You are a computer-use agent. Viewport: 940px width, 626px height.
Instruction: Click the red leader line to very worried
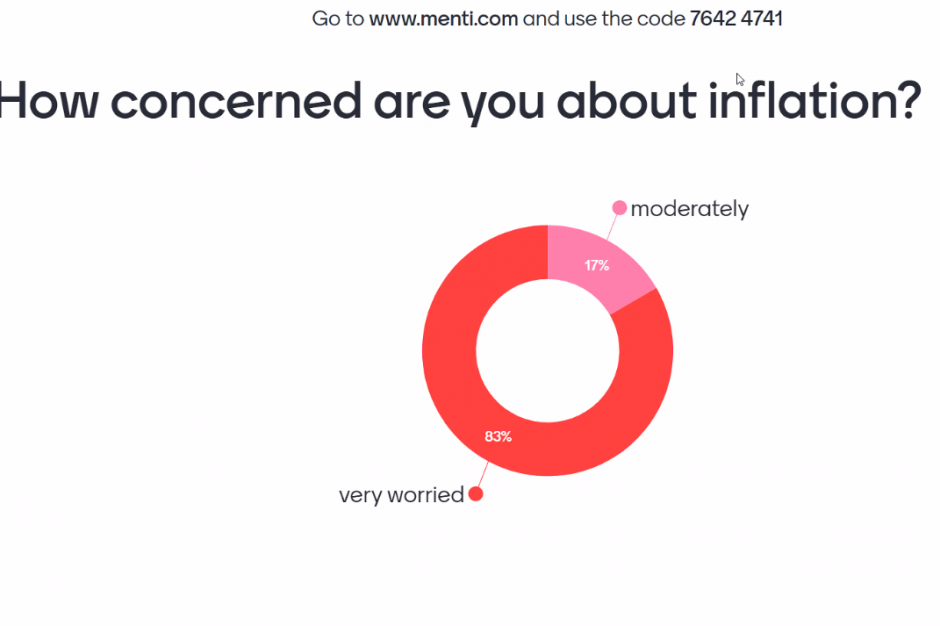coord(483,474)
